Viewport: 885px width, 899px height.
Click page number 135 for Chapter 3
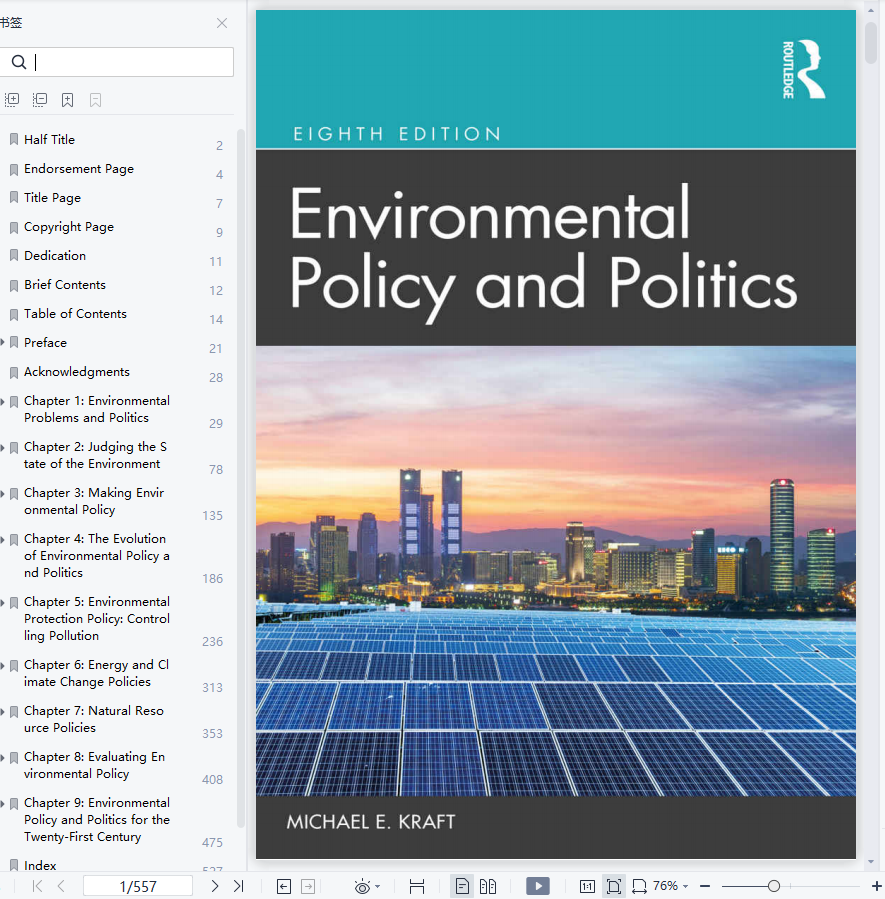pyautogui.click(x=213, y=515)
